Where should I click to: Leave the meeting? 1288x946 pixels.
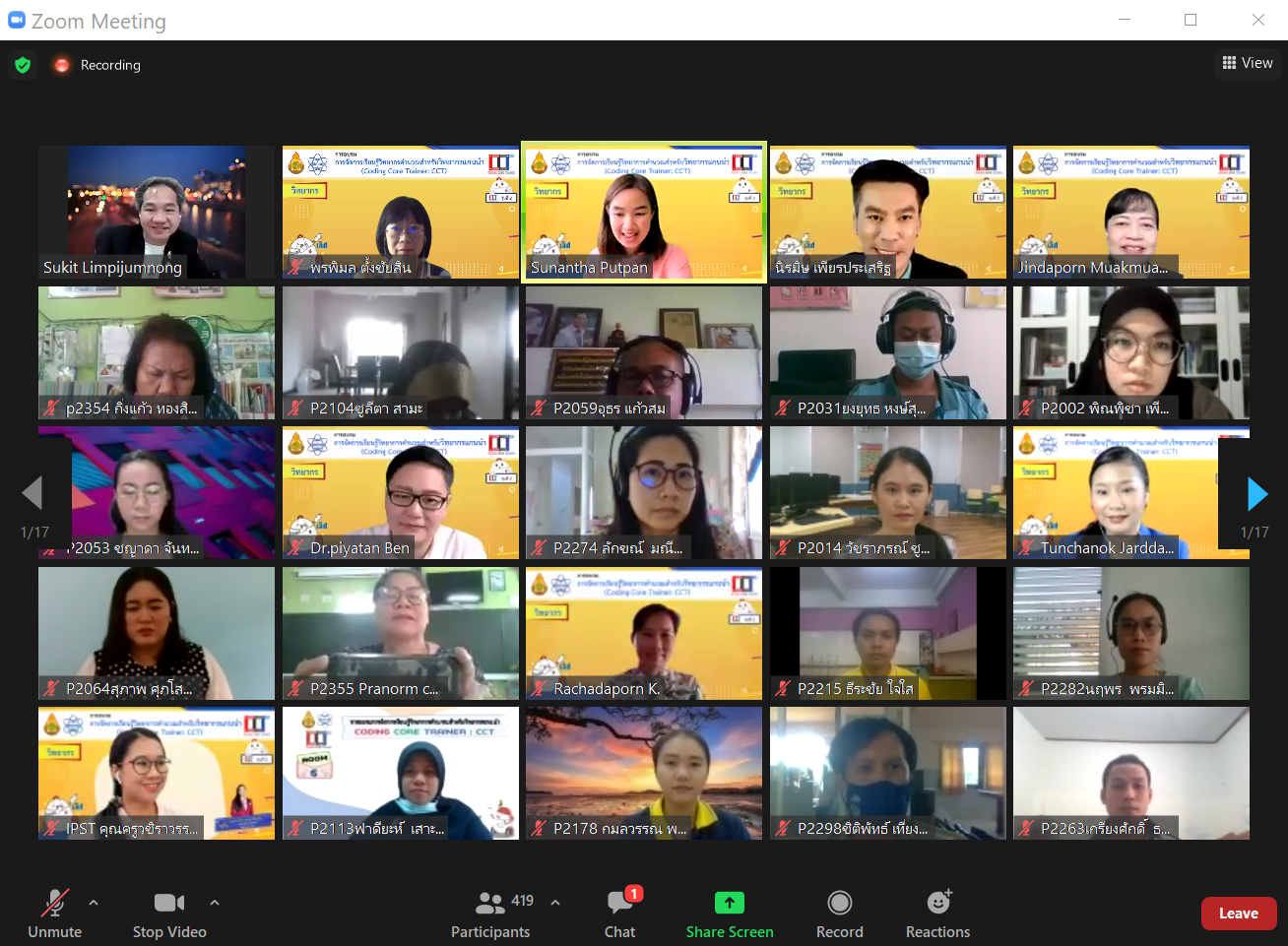1239,914
